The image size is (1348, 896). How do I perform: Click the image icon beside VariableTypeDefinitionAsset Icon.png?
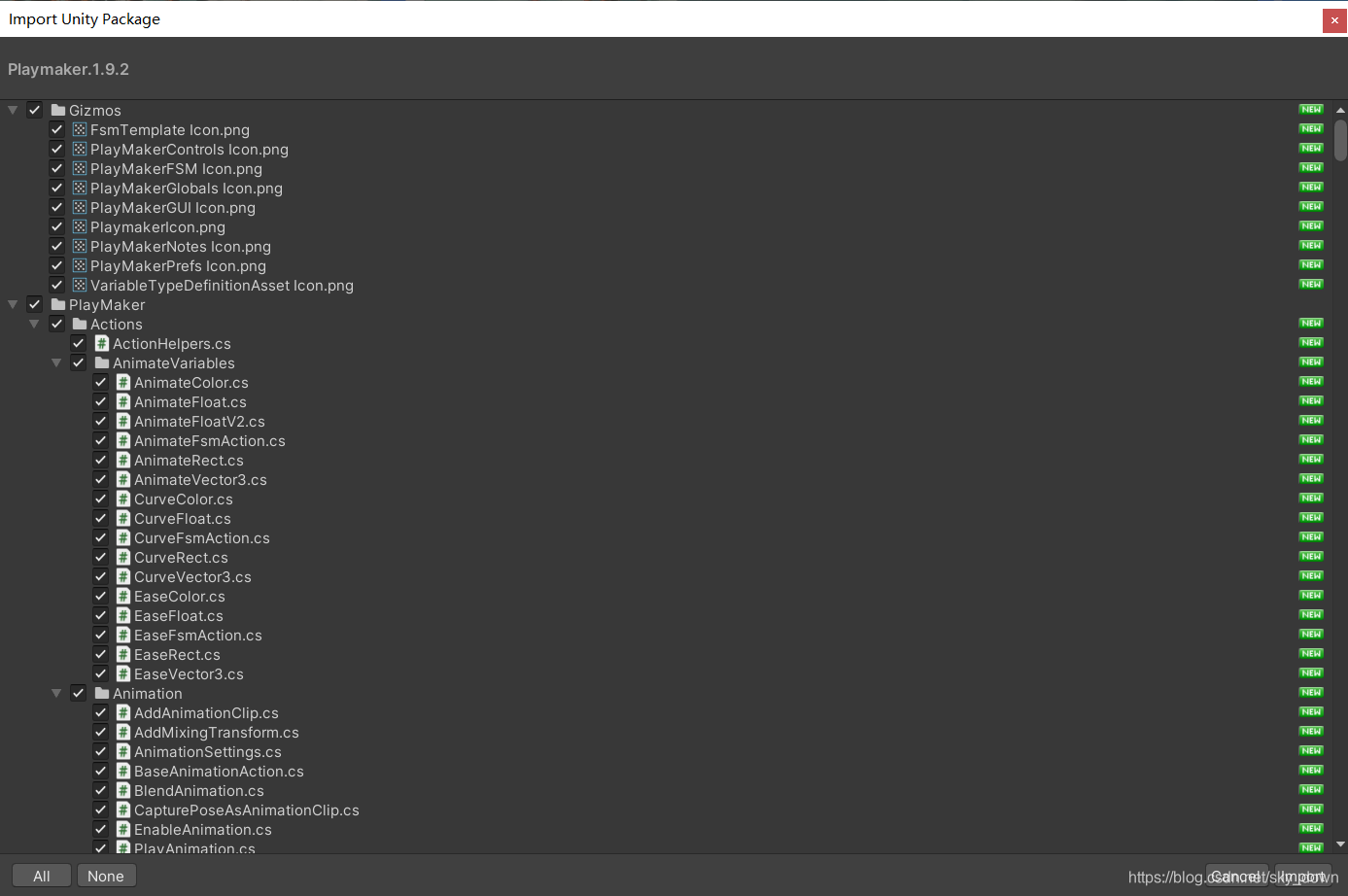click(x=80, y=285)
